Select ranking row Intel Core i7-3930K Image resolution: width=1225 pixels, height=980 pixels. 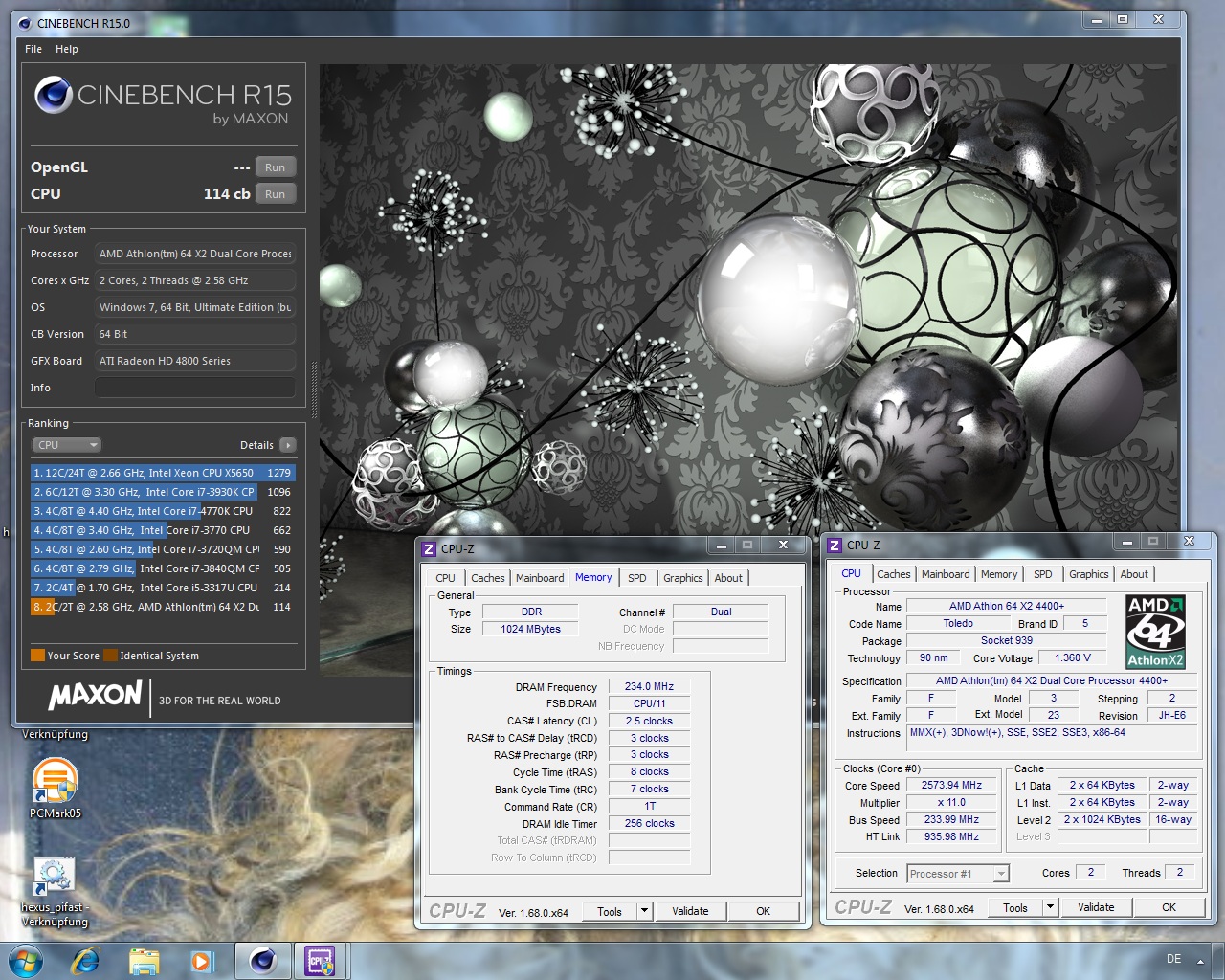pyautogui.click(x=163, y=492)
